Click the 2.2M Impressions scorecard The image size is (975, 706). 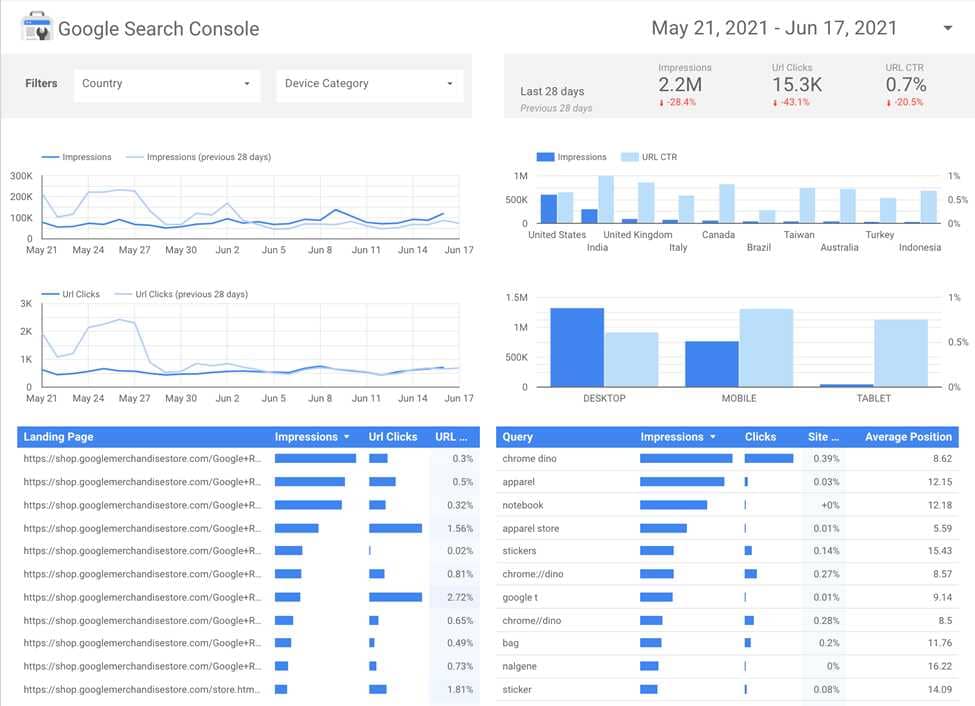point(684,85)
